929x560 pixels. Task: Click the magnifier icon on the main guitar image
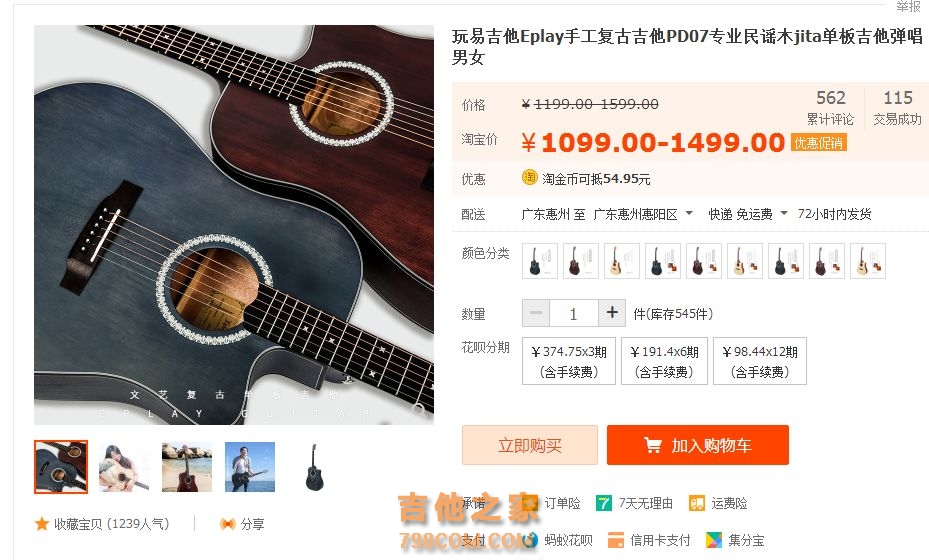(x=419, y=410)
